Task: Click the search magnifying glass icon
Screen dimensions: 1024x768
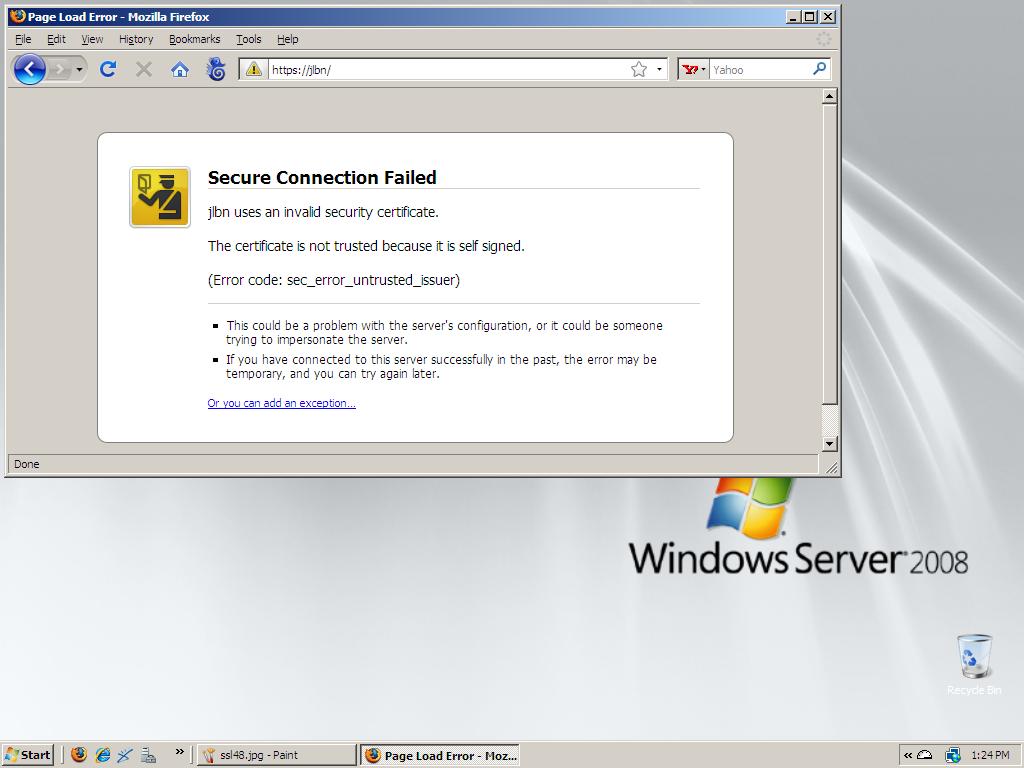Action: (x=819, y=69)
